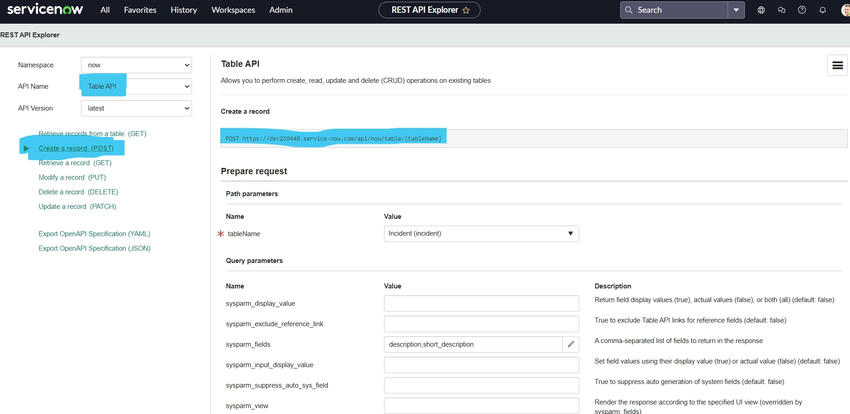The height and width of the screenshot is (414, 850).
Task: Open the History menu
Action: pyautogui.click(x=184, y=10)
